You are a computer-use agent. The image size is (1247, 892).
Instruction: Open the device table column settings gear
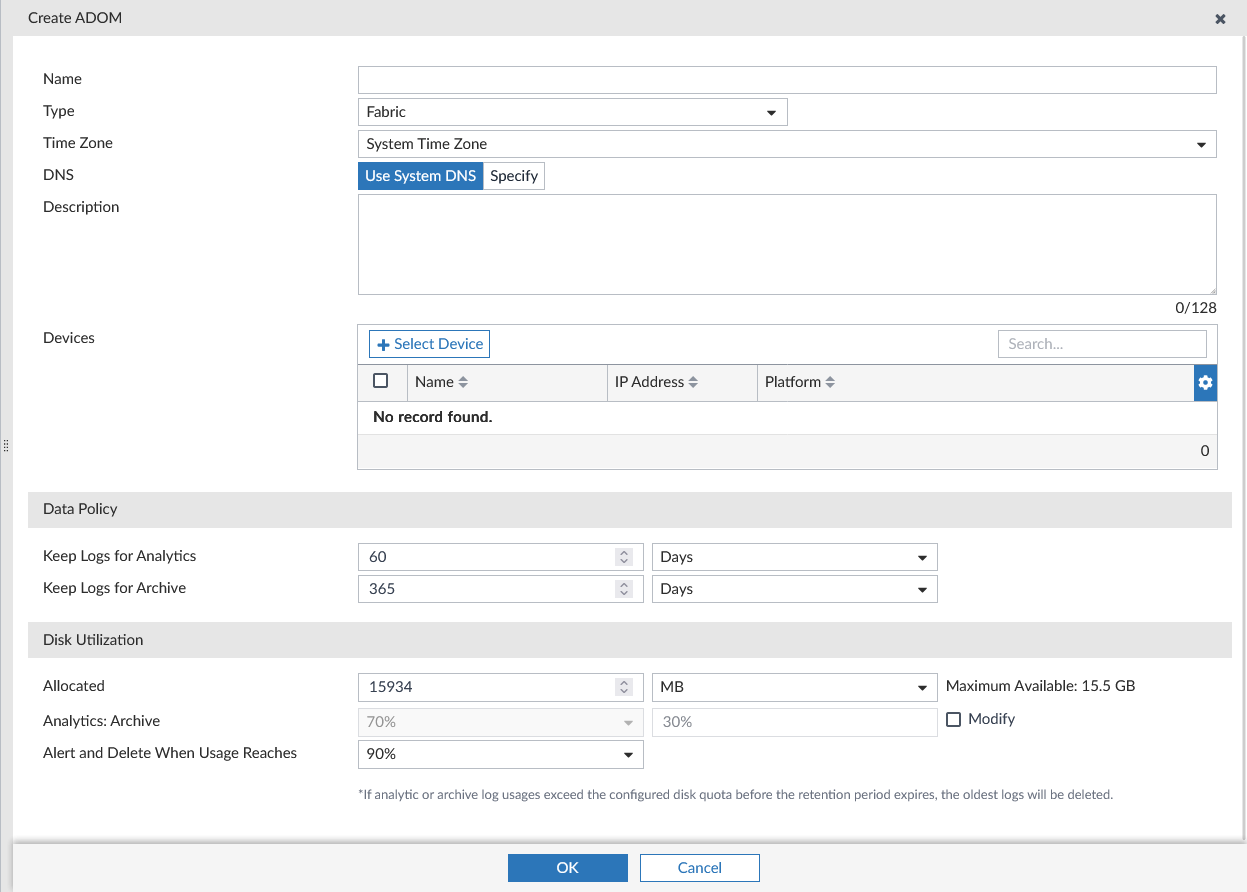point(1205,382)
